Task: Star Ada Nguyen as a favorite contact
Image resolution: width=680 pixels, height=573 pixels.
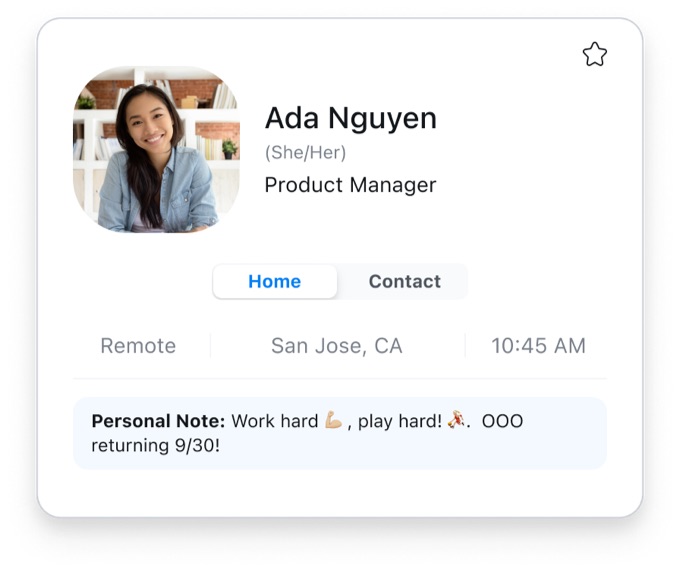Action: click(x=595, y=55)
